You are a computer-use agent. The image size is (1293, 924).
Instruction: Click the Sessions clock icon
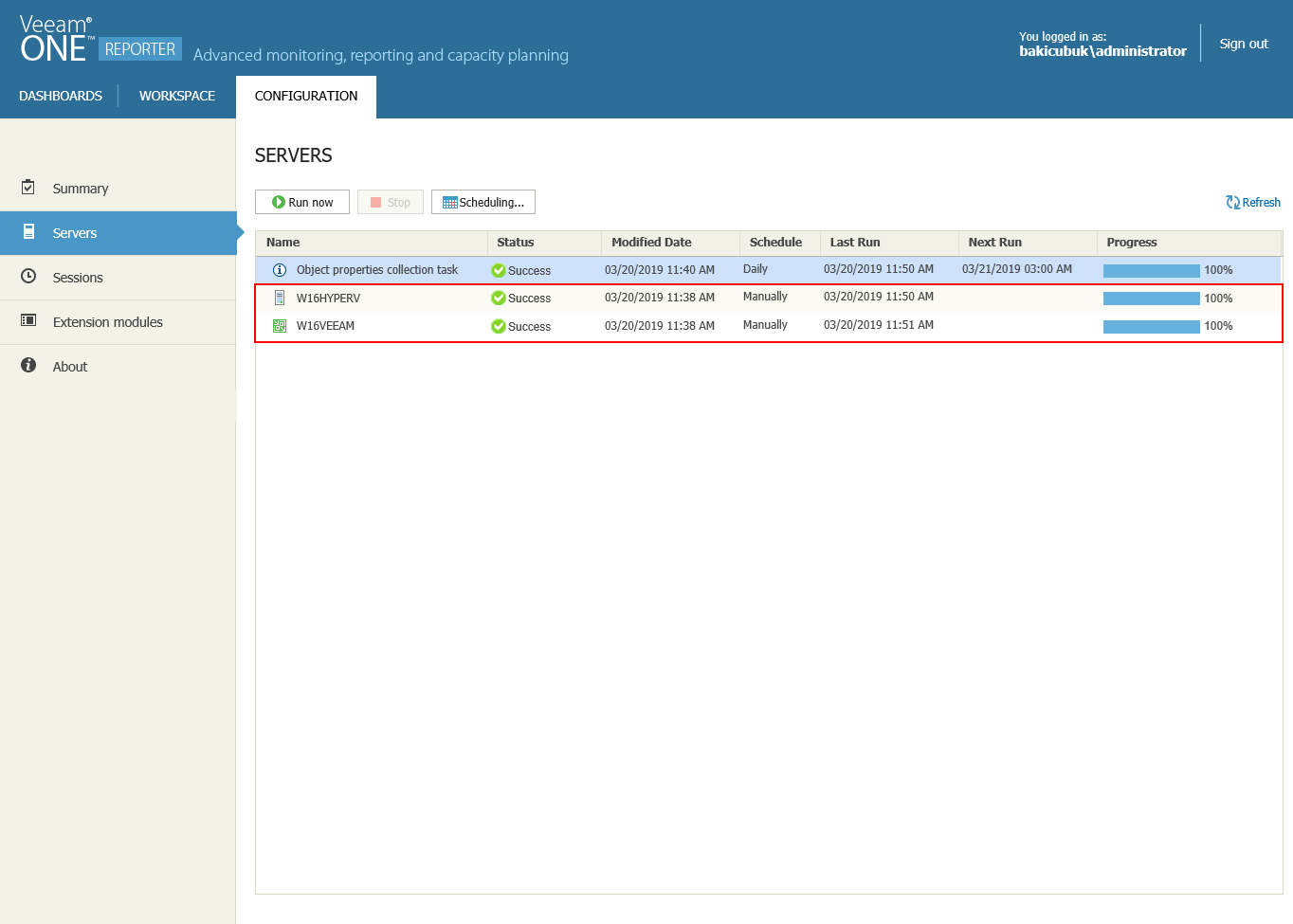pyautogui.click(x=28, y=276)
